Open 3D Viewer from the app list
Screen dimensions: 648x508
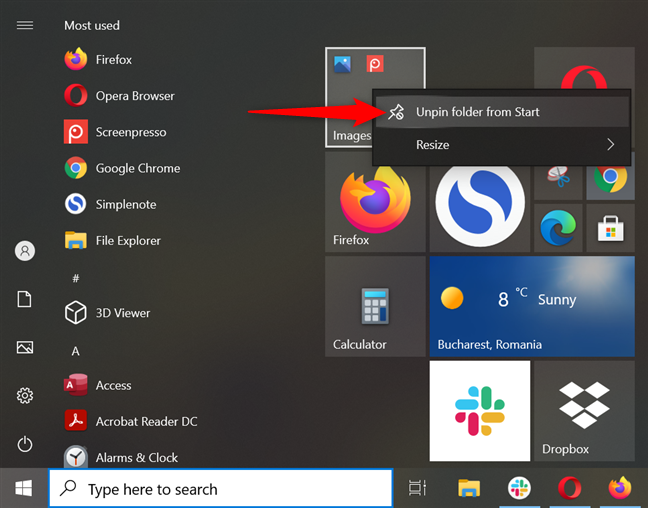(107, 313)
